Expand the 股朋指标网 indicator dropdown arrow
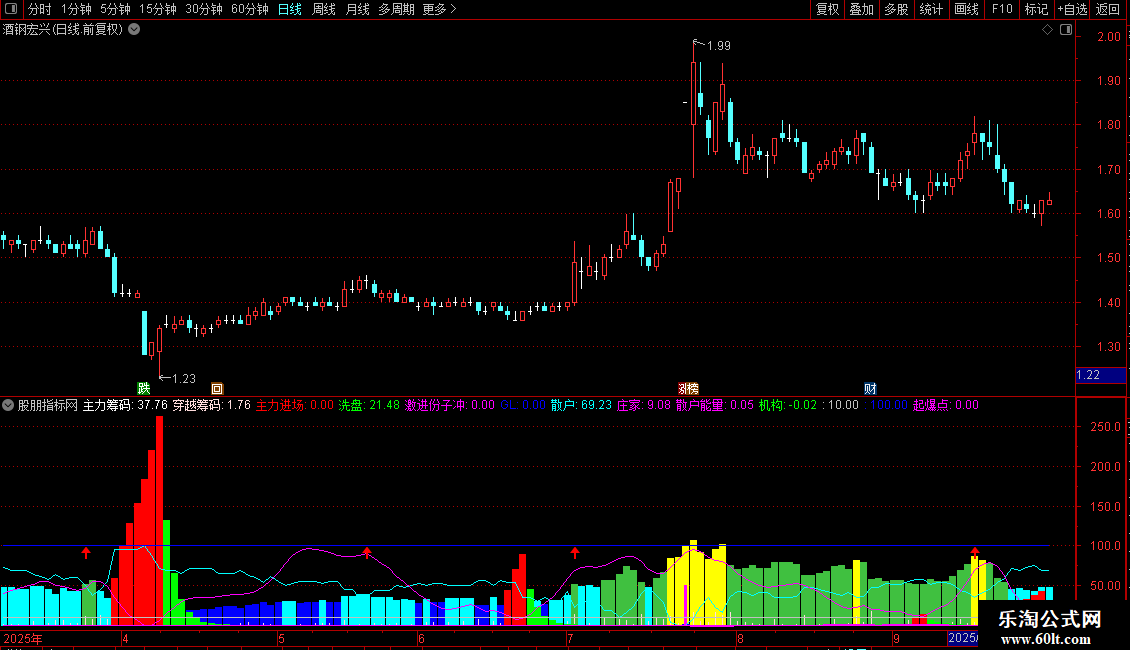1130x650 pixels. click(8, 405)
